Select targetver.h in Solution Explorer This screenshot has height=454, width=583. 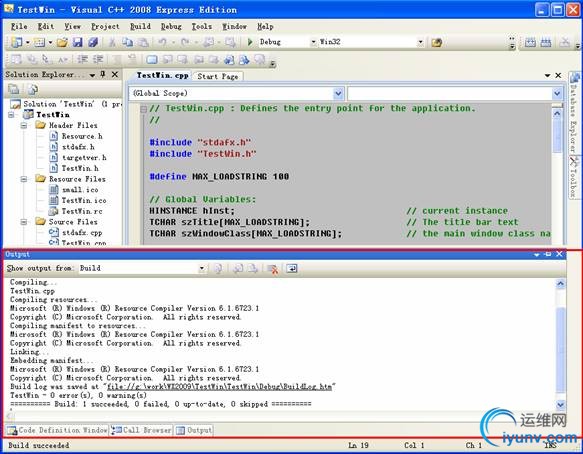[x=84, y=158]
